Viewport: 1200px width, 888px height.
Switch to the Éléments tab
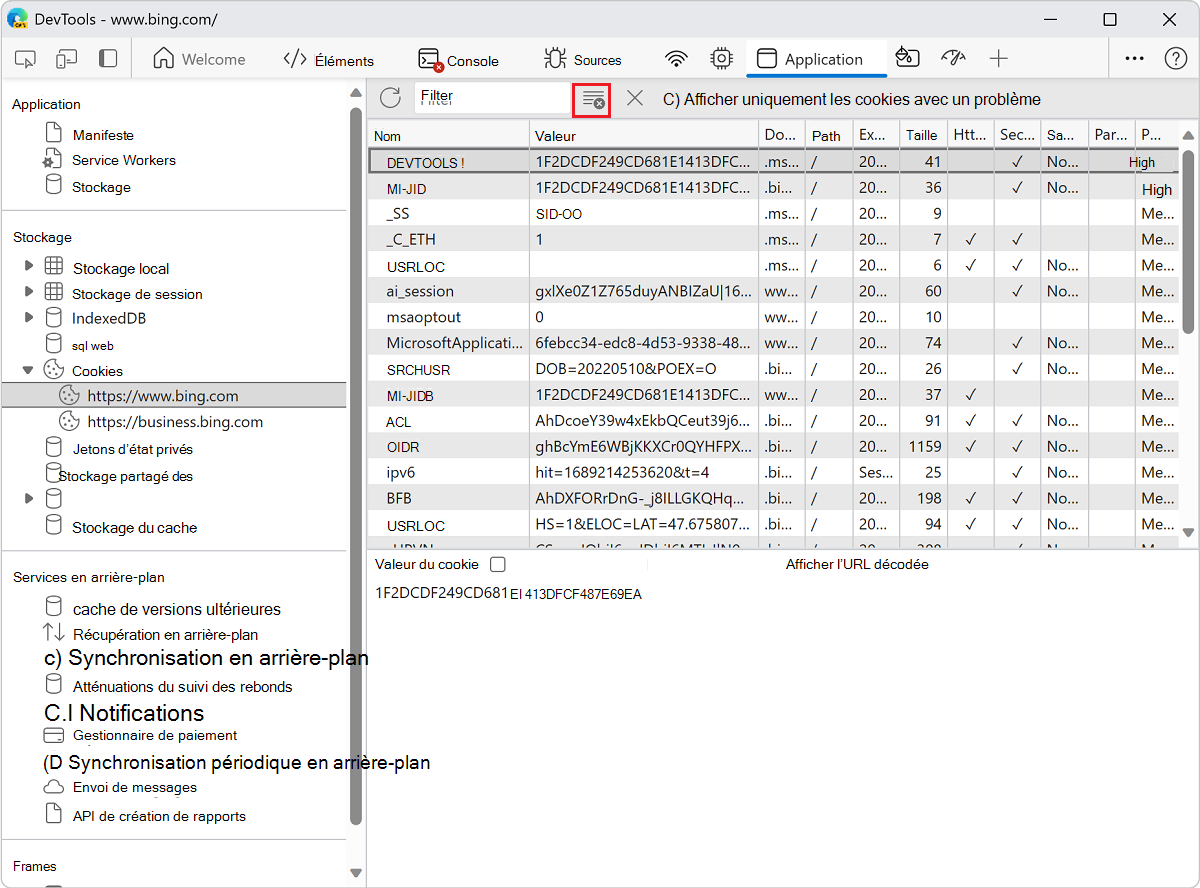[329, 60]
